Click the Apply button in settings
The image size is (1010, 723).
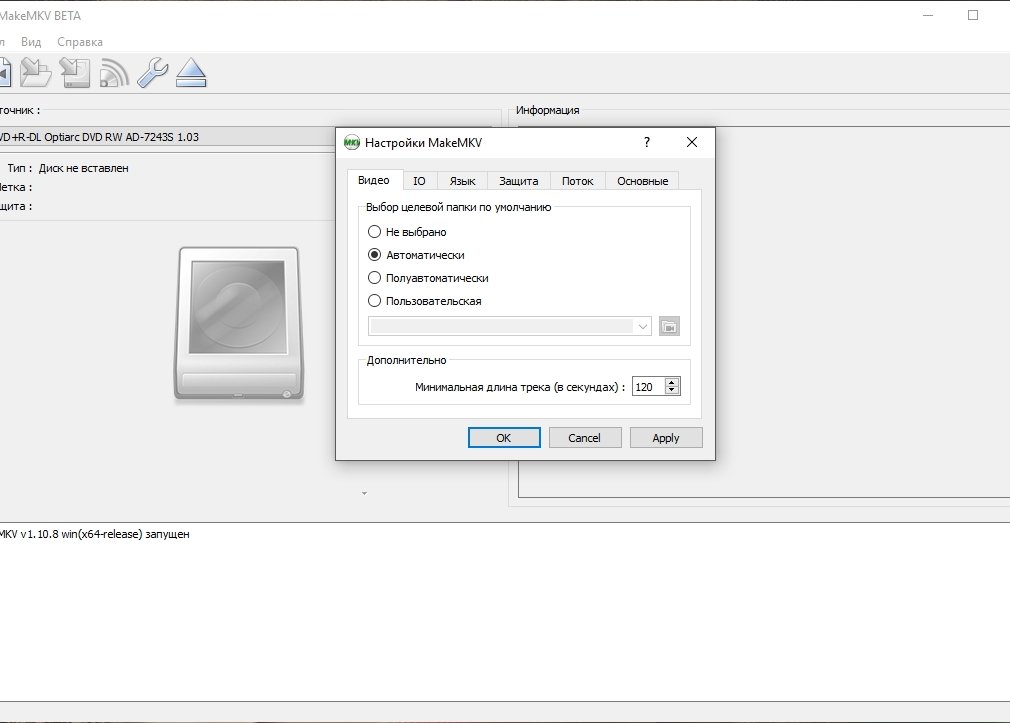pos(665,438)
